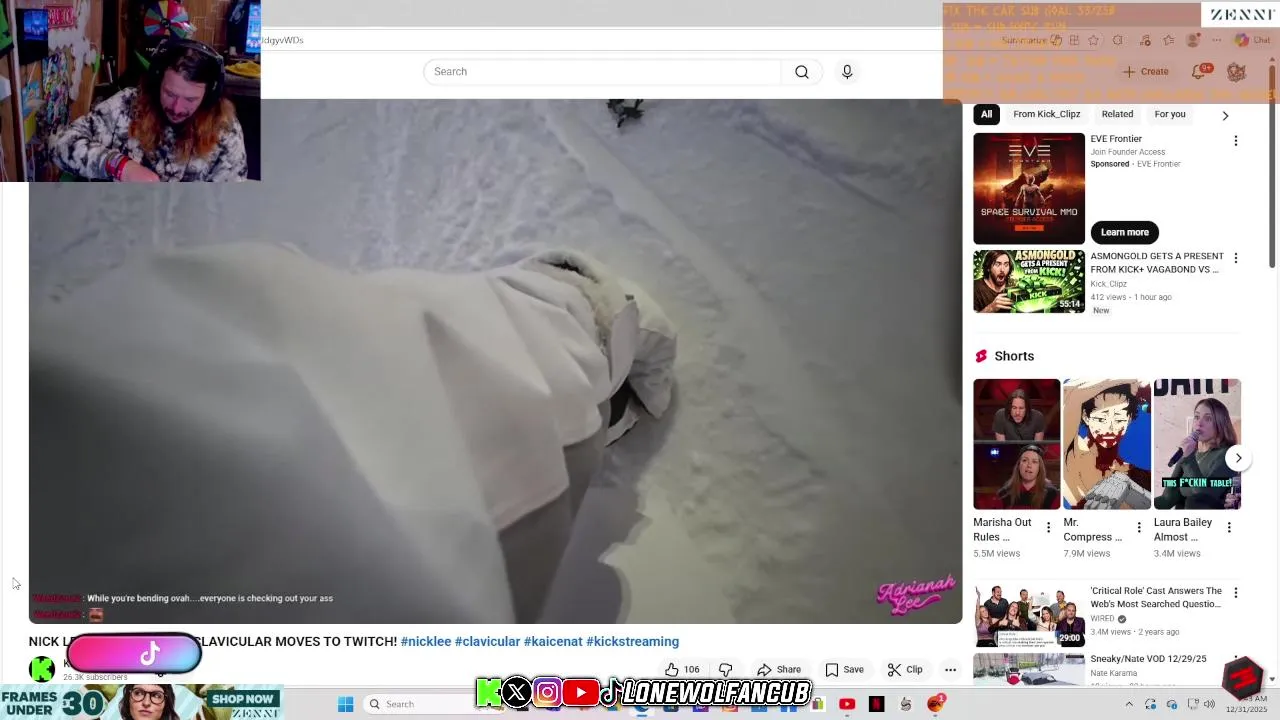Open browser favorites list icon
The width and height of the screenshot is (1280, 720).
[1169, 40]
